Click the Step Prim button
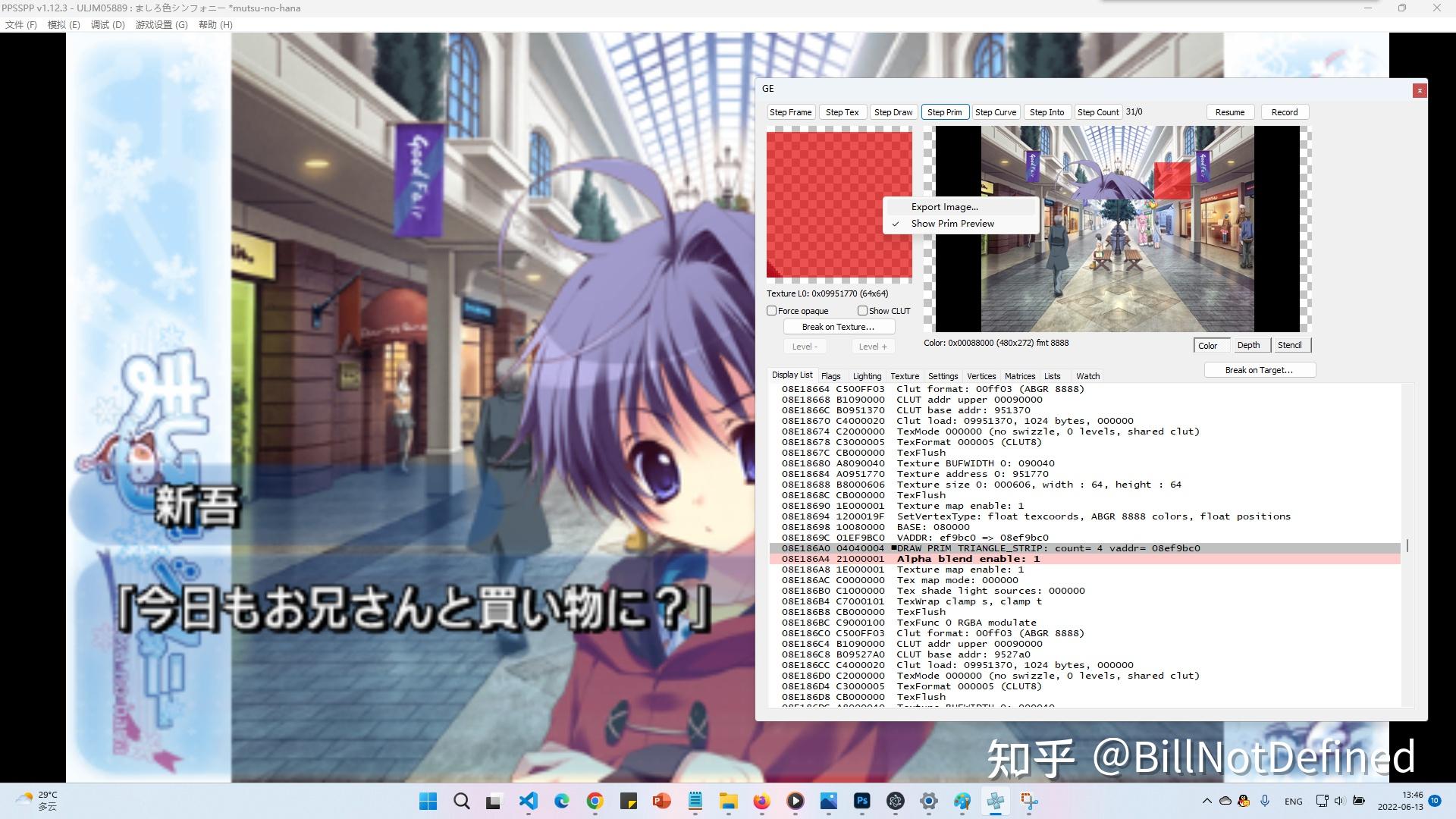Screen dimensions: 1456x819 click(x=944, y=112)
